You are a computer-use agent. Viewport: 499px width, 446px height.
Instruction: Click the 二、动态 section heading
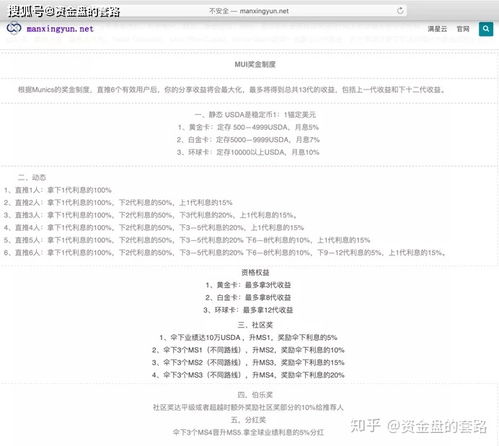pyautogui.click(x=32, y=177)
